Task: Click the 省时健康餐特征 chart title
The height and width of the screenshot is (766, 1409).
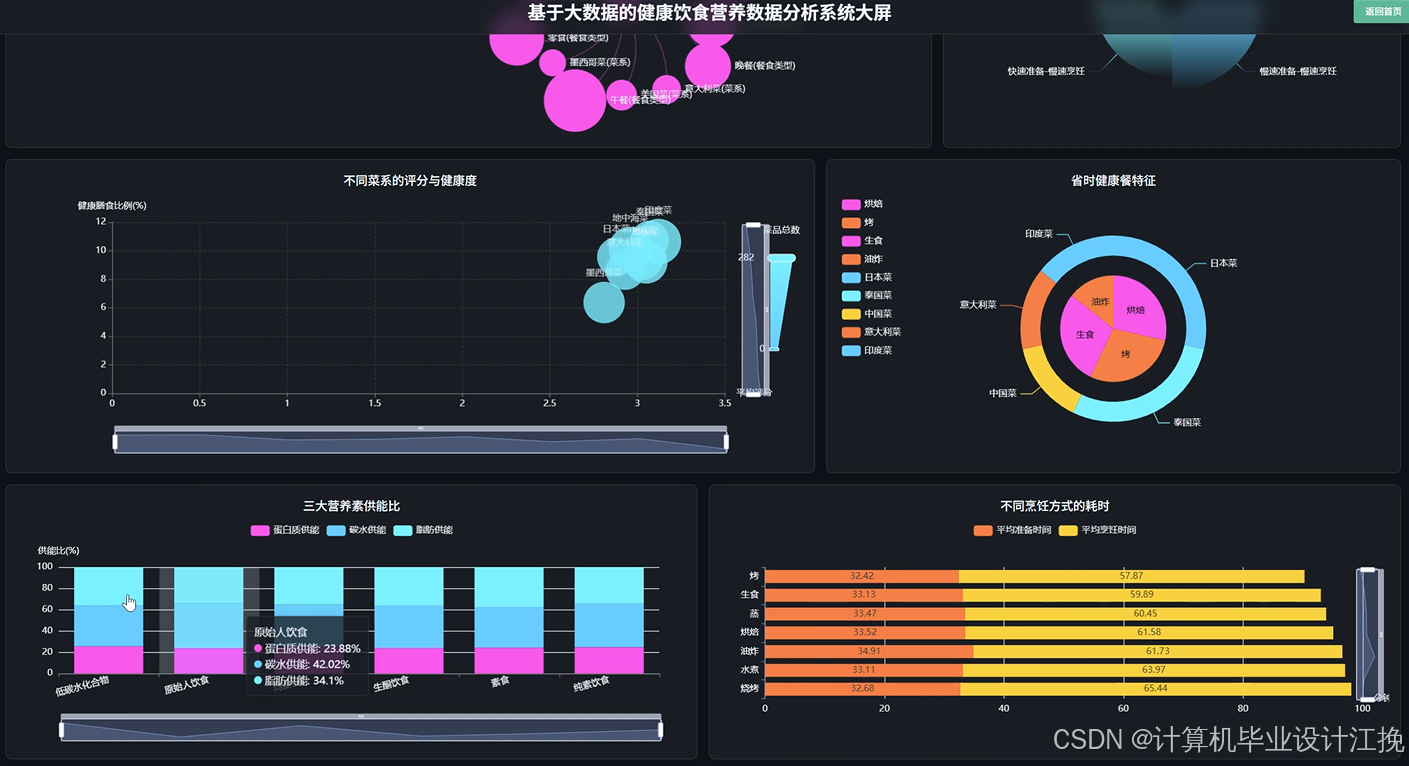Action: coord(1113,181)
